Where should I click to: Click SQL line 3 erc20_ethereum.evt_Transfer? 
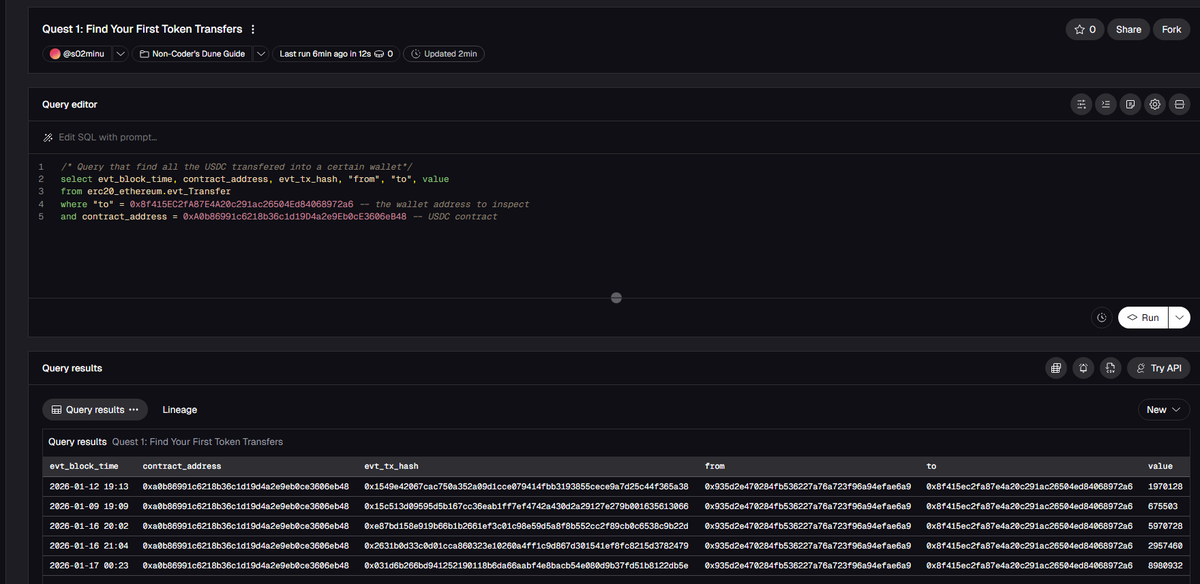pyautogui.click(x=159, y=190)
